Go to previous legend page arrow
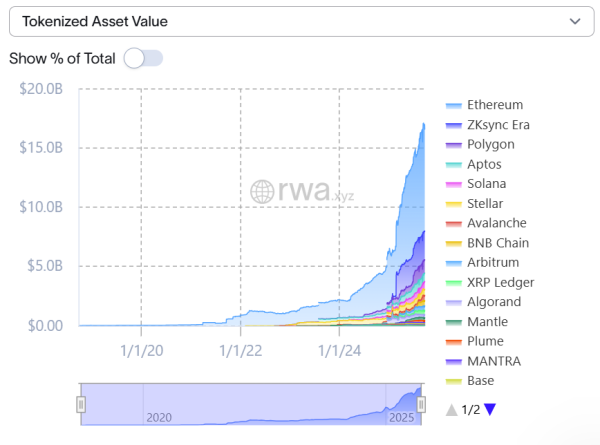The width and height of the screenshot is (600, 445). pos(451,409)
